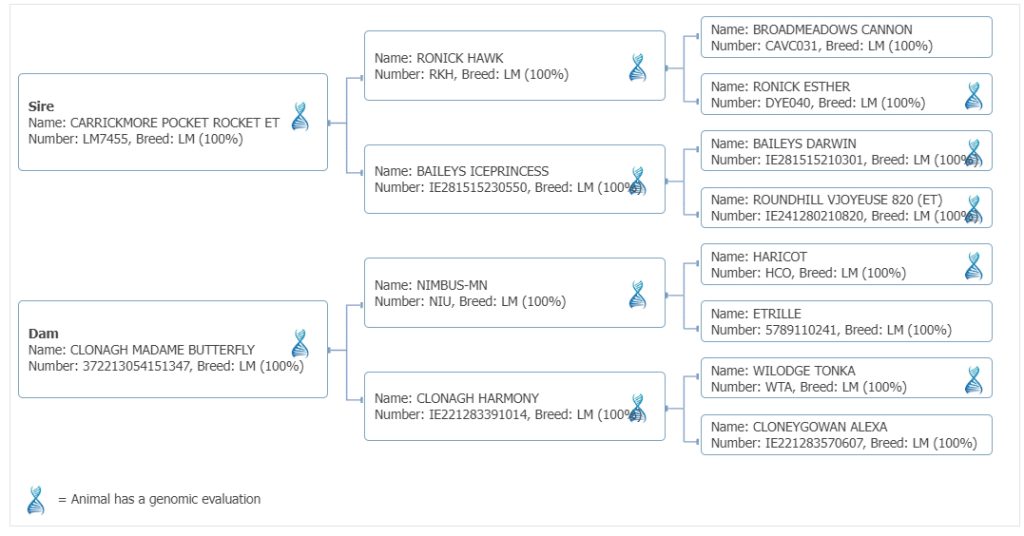Click the NIMBUS-MN genomic evaluation icon

(637, 294)
